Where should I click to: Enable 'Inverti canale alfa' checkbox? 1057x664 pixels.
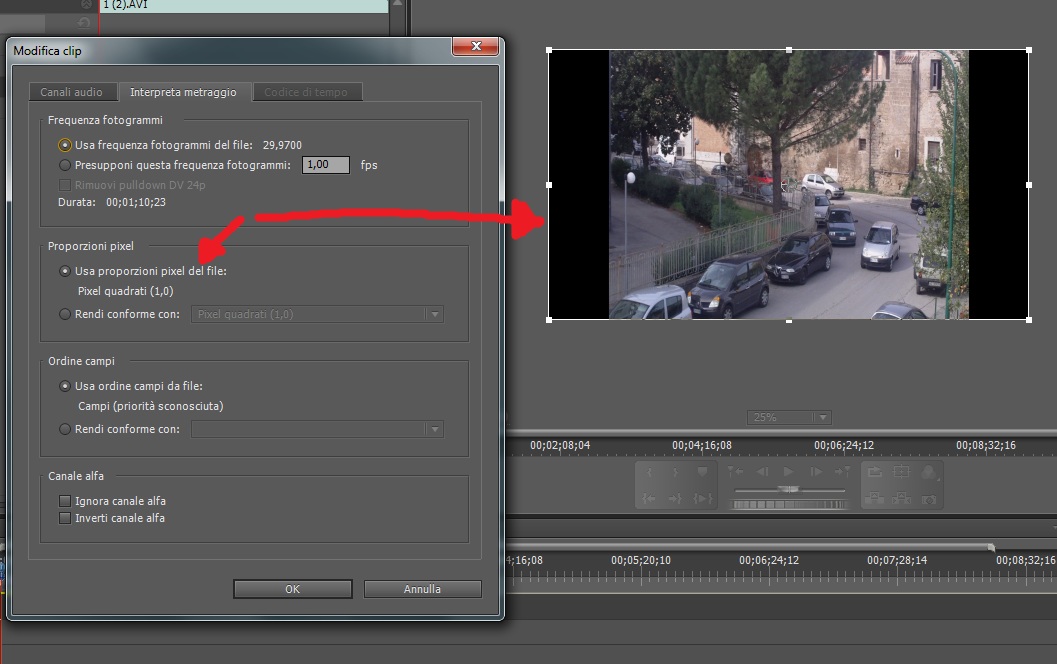coord(65,518)
